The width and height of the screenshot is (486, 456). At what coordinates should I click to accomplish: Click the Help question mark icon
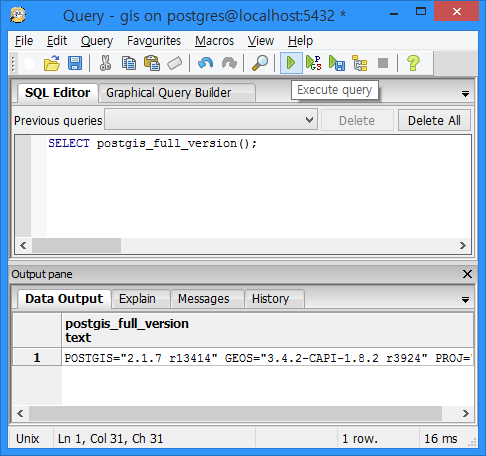413,63
